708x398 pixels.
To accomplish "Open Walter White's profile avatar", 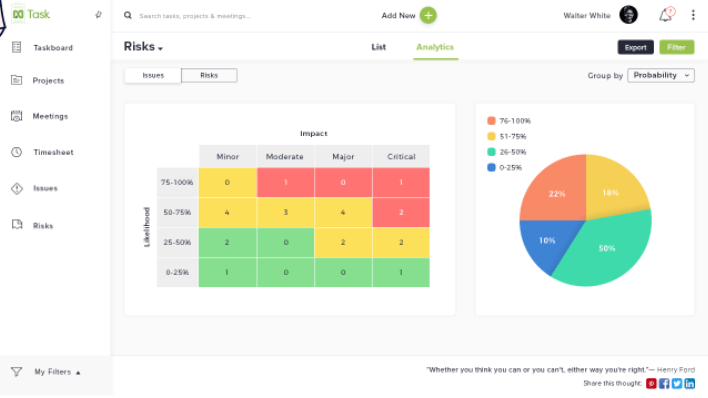I will (x=628, y=15).
